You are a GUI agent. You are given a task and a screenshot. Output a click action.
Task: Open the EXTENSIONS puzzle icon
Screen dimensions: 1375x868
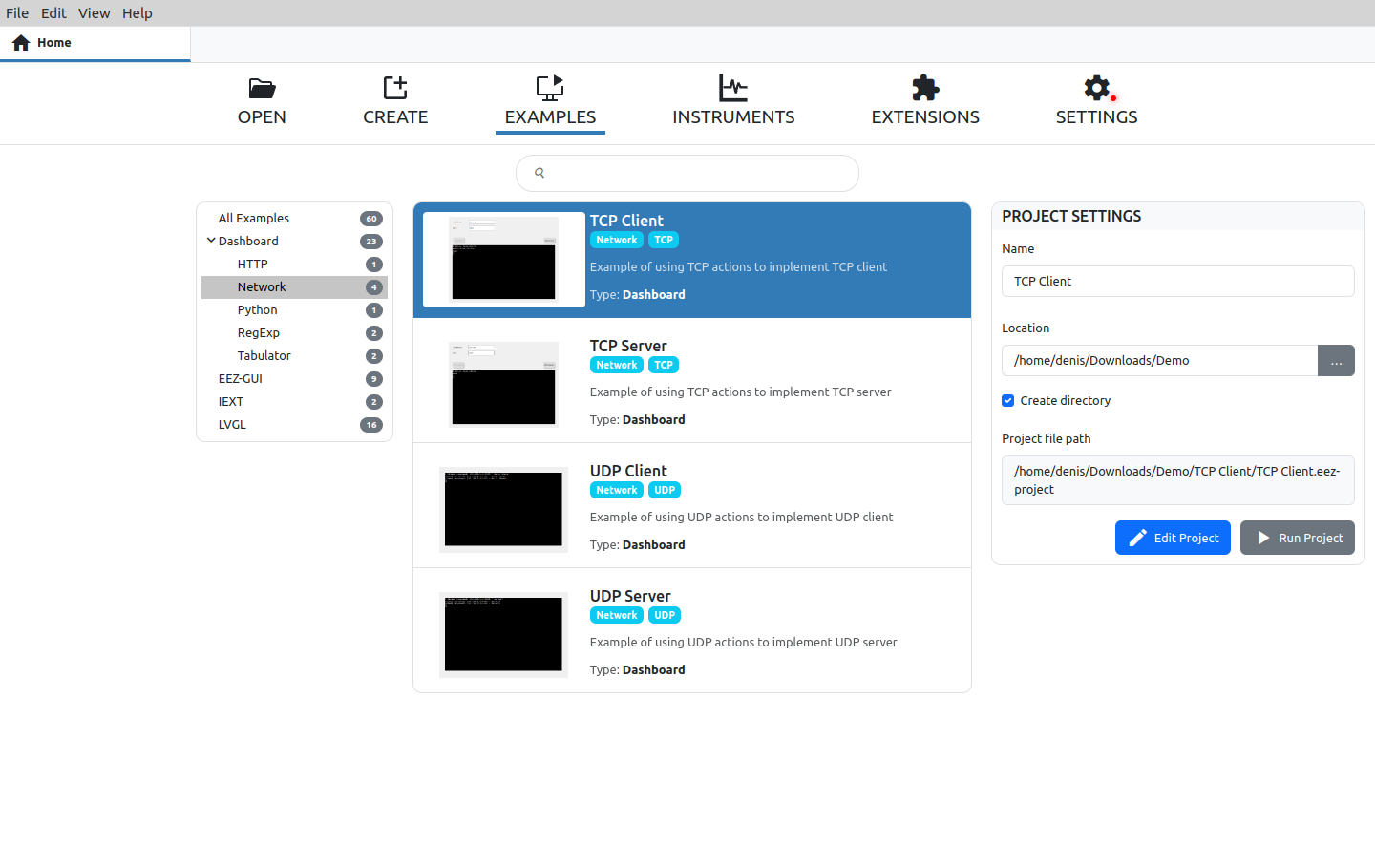[925, 88]
